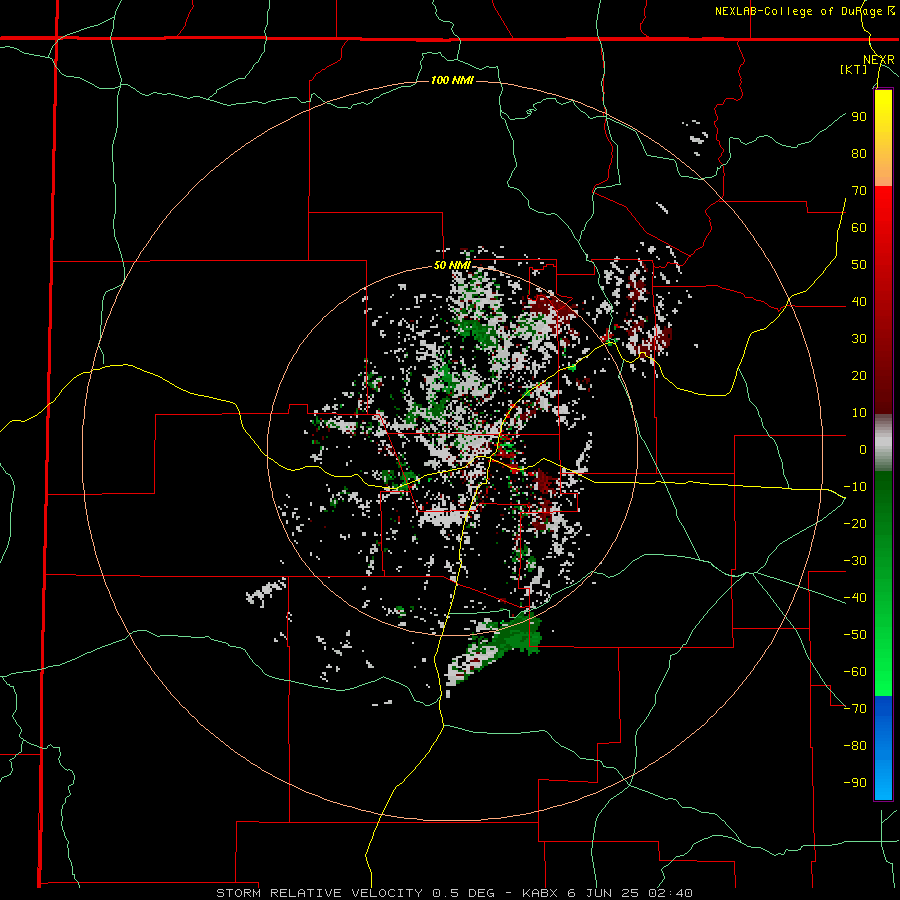Screen dimensions: 900x900
Task: Click the blue band at scale bottom
Action: click(883, 748)
